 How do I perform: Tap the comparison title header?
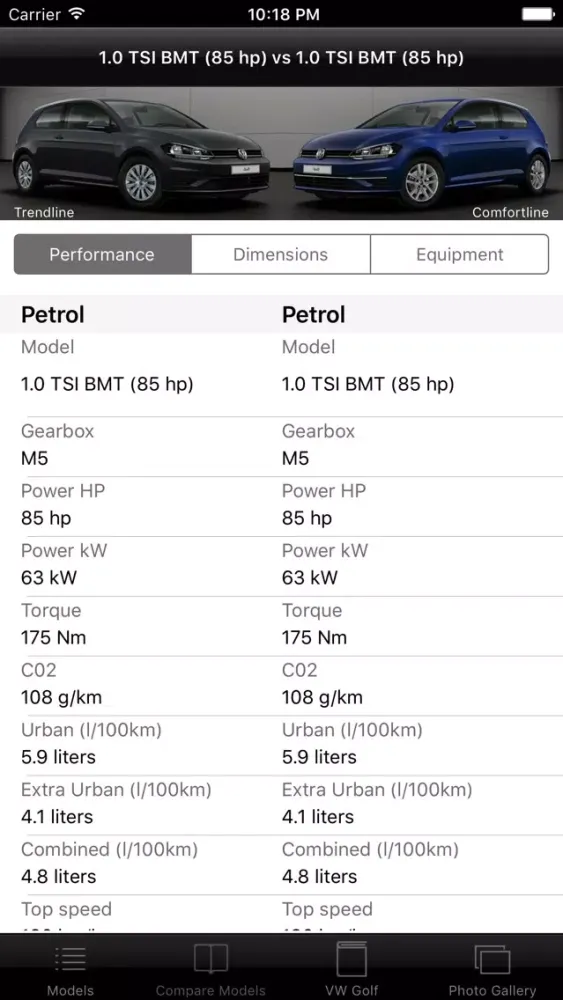click(281, 58)
